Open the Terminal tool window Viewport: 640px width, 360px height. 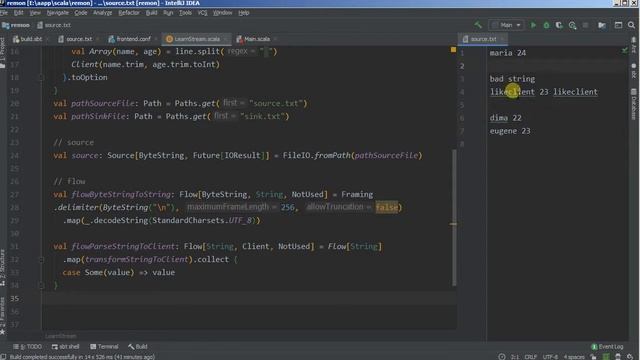(104, 347)
